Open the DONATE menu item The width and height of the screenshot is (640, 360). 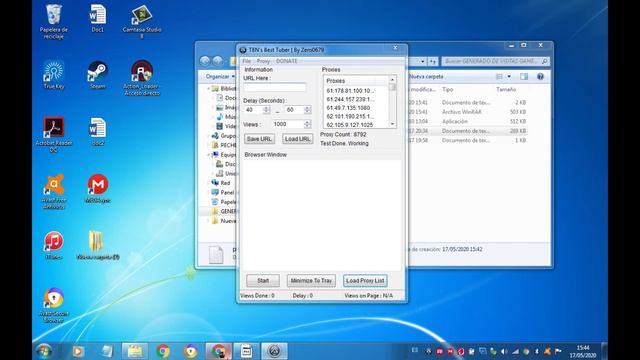287,61
